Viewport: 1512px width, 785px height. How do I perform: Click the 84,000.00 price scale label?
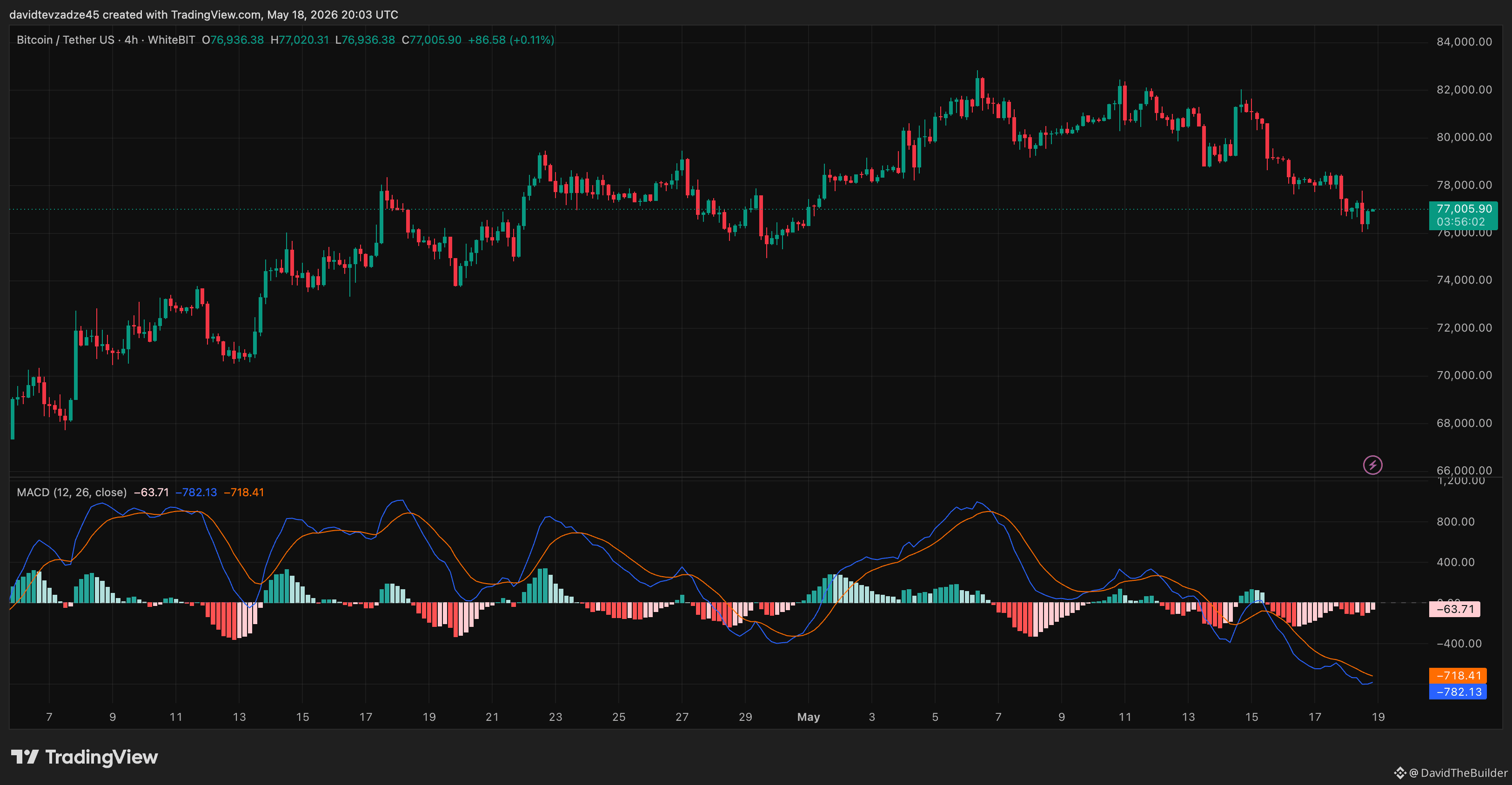(1464, 42)
